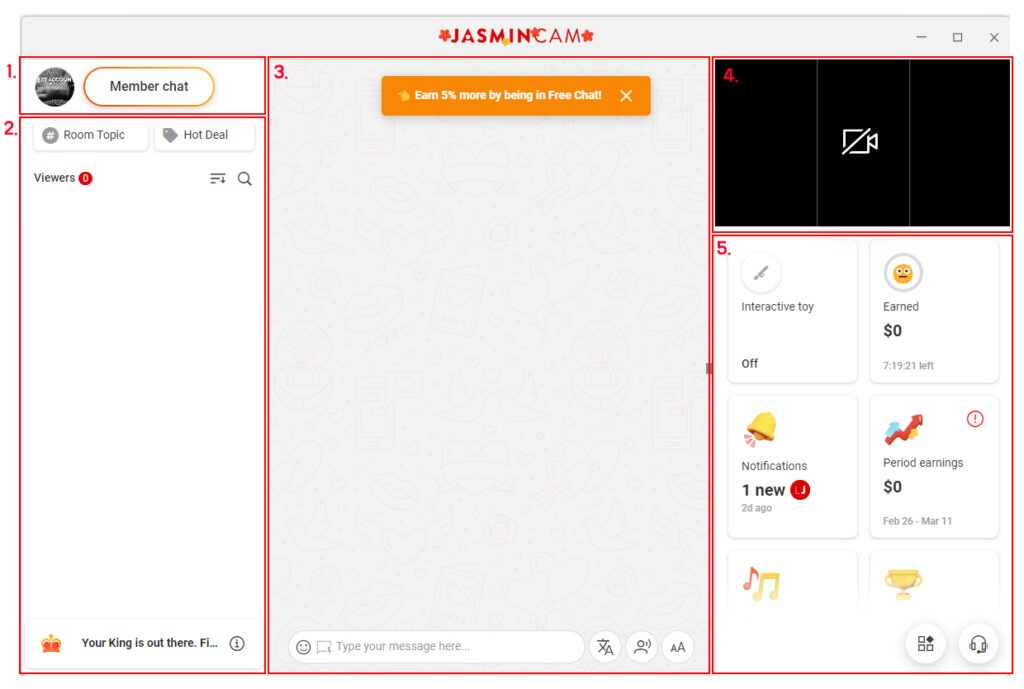Viewport: 1024px width, 689px height.
Task: Dismiss the Free Chat earnings banner
Action: click(x=626, y=96)
